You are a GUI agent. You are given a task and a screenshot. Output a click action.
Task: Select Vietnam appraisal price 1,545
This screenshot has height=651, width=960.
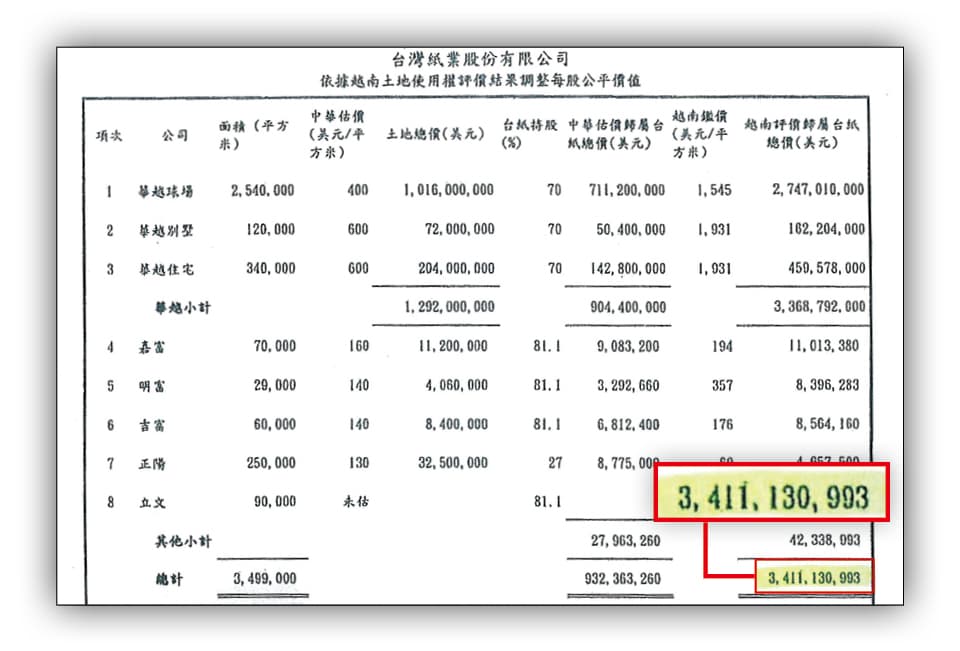pos(714,190)
